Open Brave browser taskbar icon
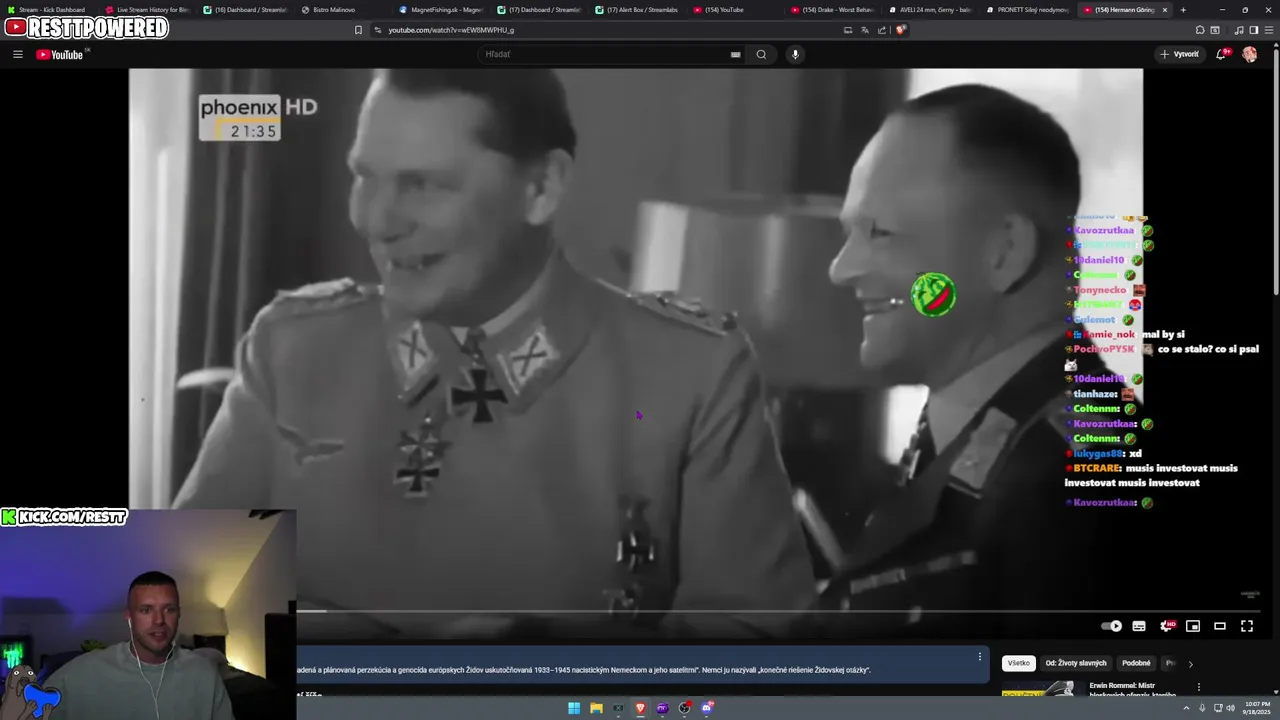Viewport: 1280px width, 720px height. [x=640, y=708]
